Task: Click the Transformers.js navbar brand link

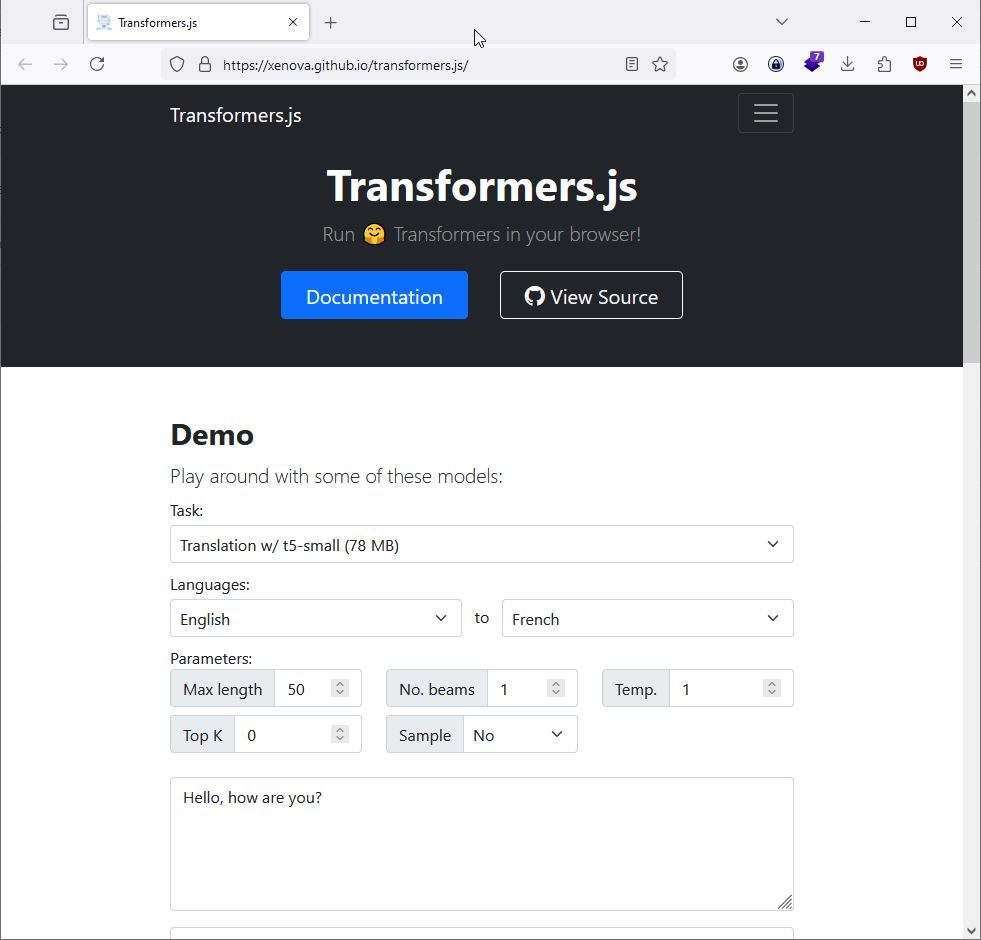Action: pyautogui.click(x=236, y=116)
